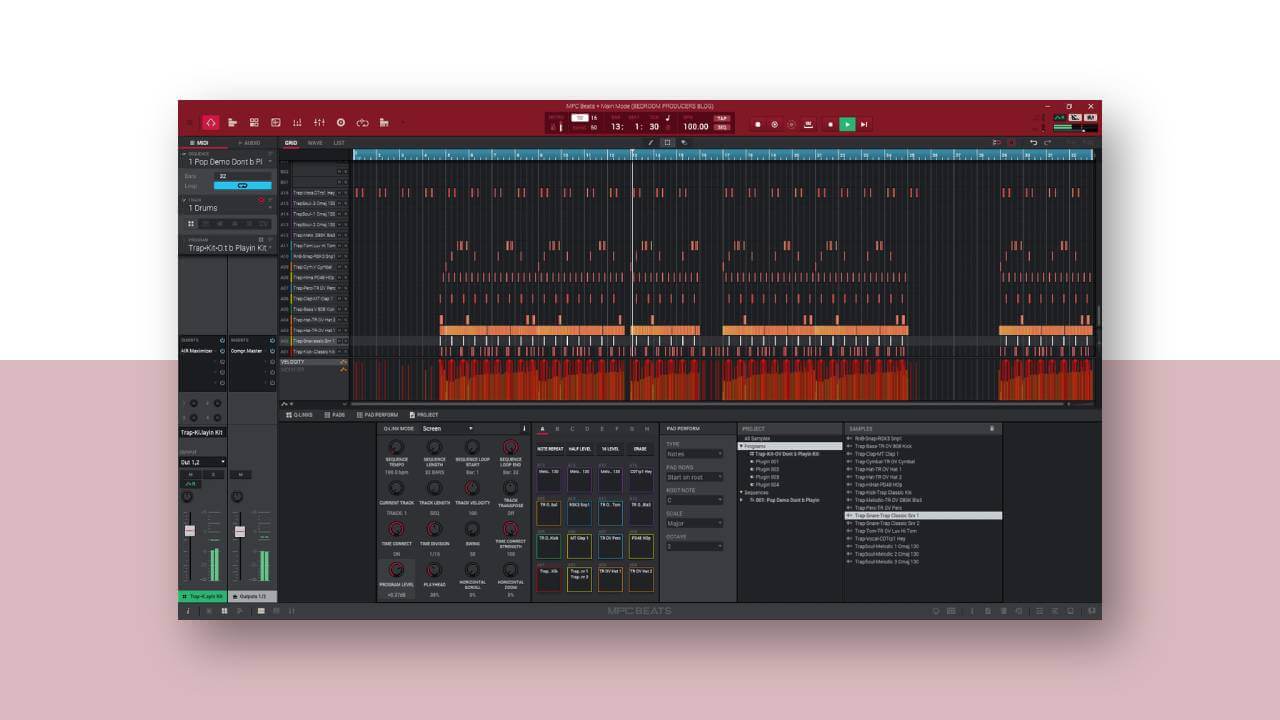Collapse the Sequences tree node
Screen dimensions: 1280x720
pos(741,492)
